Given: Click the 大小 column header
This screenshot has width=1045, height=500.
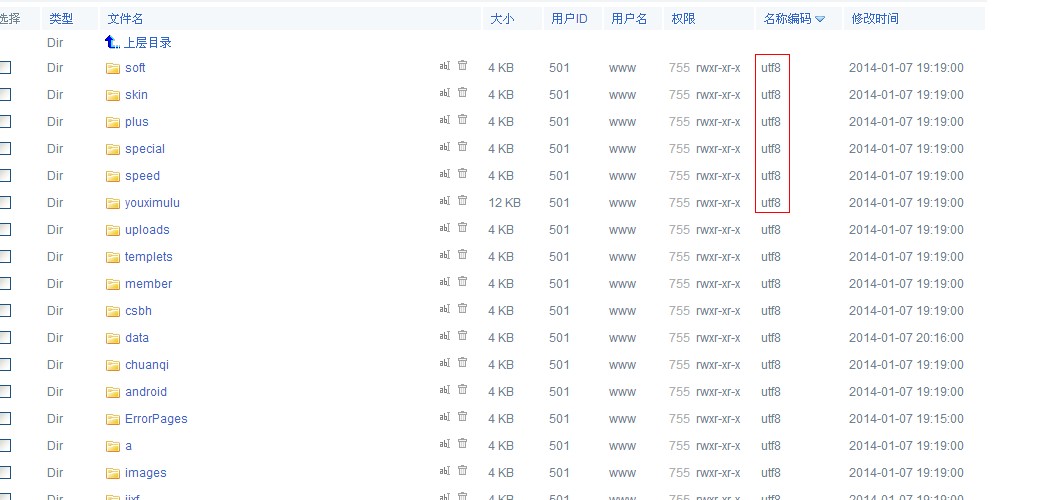Looking at the screenshot, I should [x=501, y=19].
